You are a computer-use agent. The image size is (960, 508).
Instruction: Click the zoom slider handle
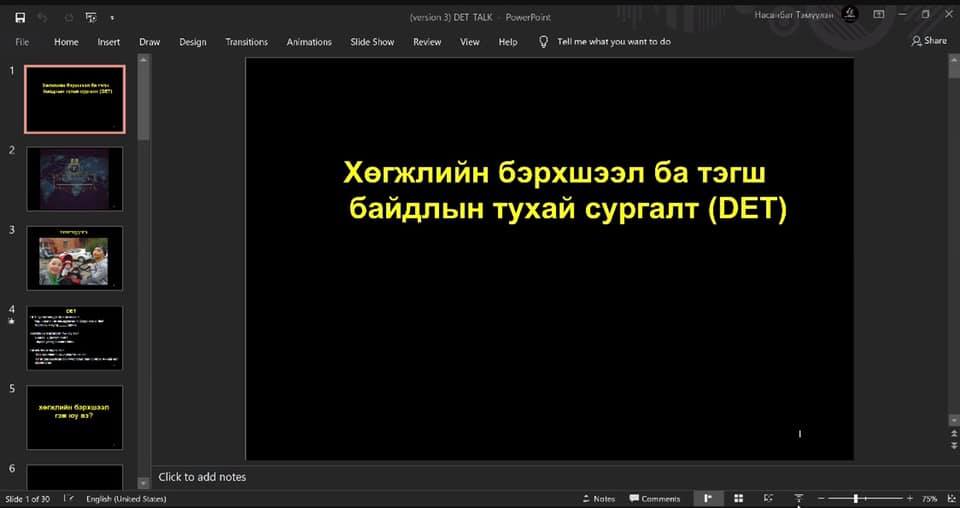click(x=856, y=498)
